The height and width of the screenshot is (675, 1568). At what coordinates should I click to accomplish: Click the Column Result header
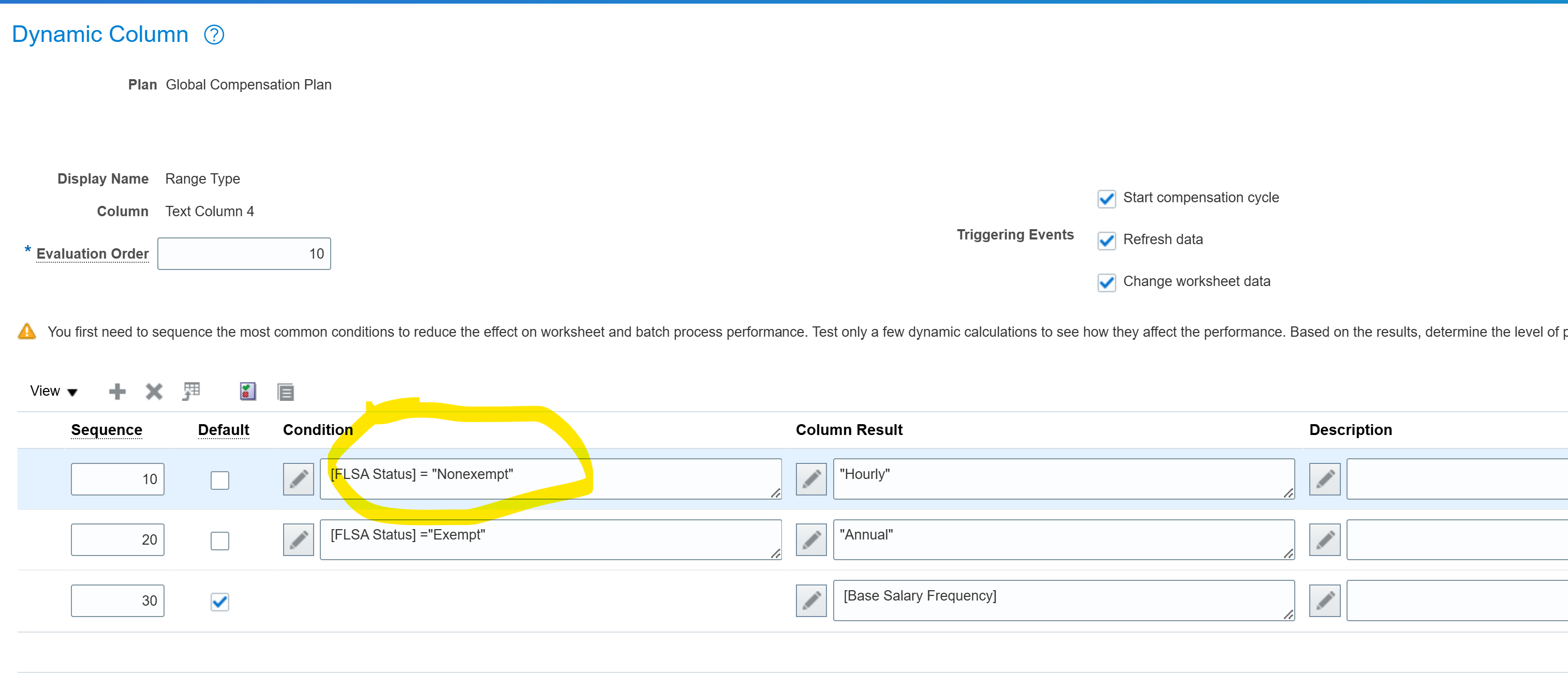849,430
